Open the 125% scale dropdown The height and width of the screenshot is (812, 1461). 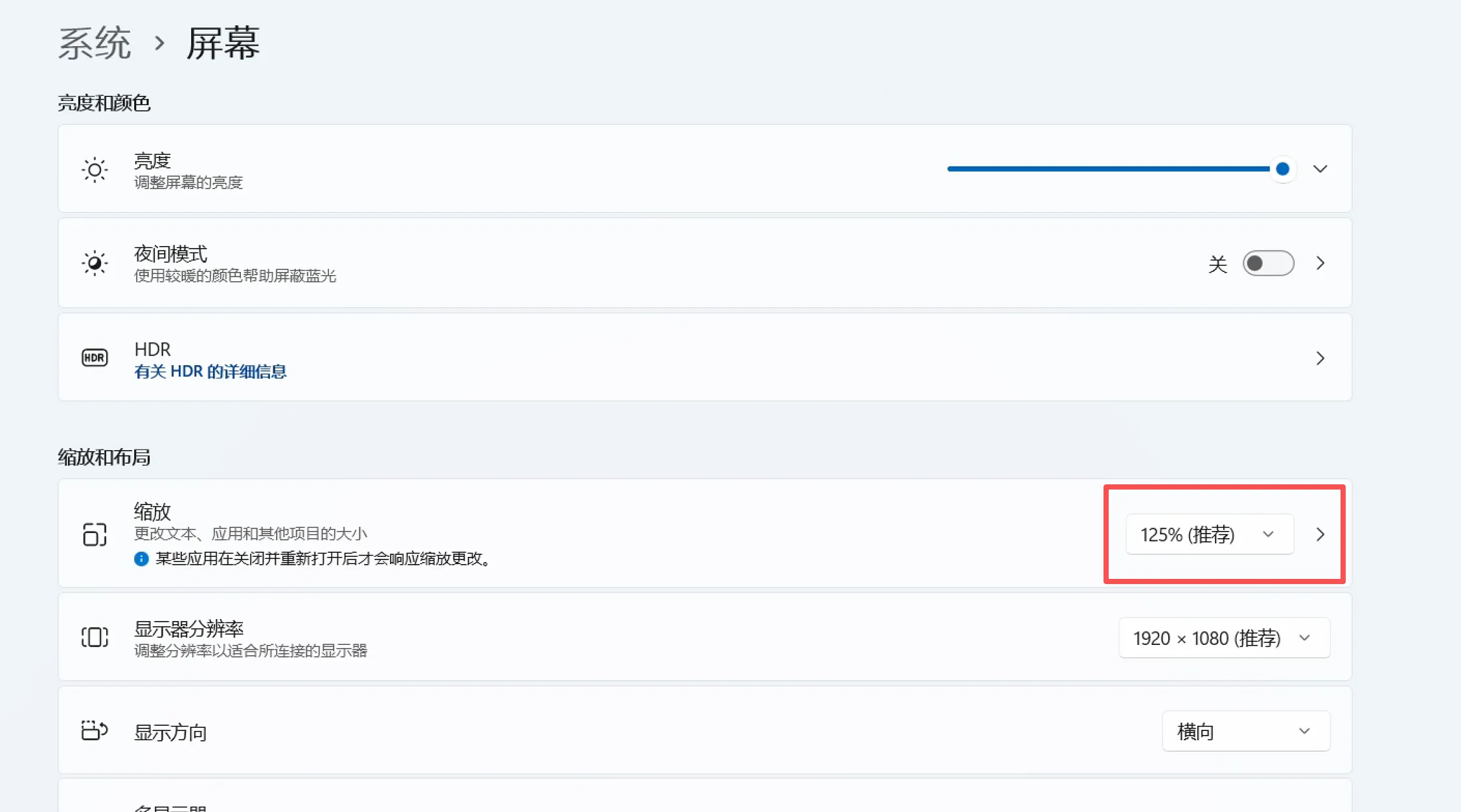pyautogui.click(x=1209, y=534)
